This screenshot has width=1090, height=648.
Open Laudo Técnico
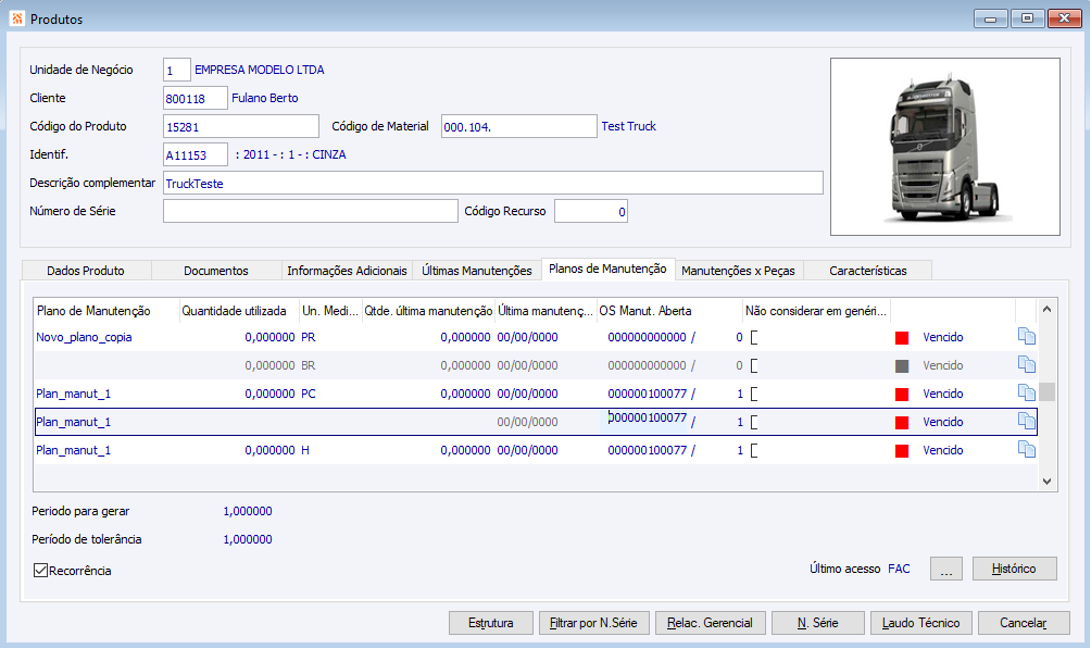(921, 623)
